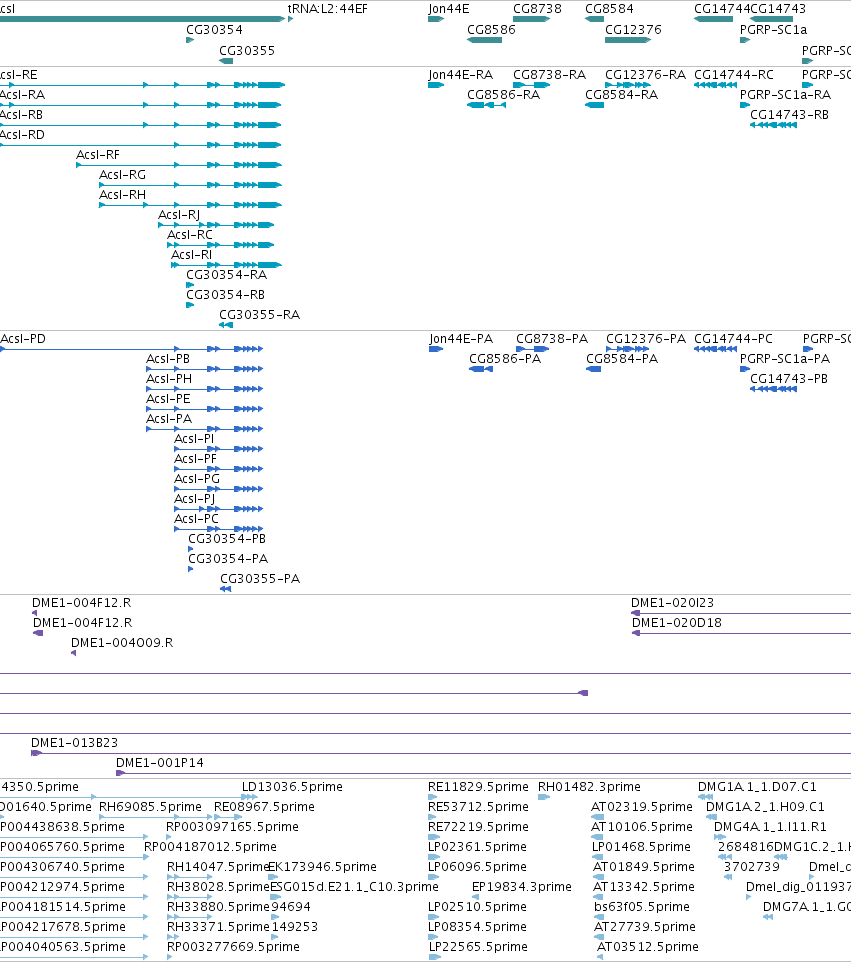Select the DME1-020D18 BAC label
The width and height of the screenshot is (851, 962).
point(677,623)
